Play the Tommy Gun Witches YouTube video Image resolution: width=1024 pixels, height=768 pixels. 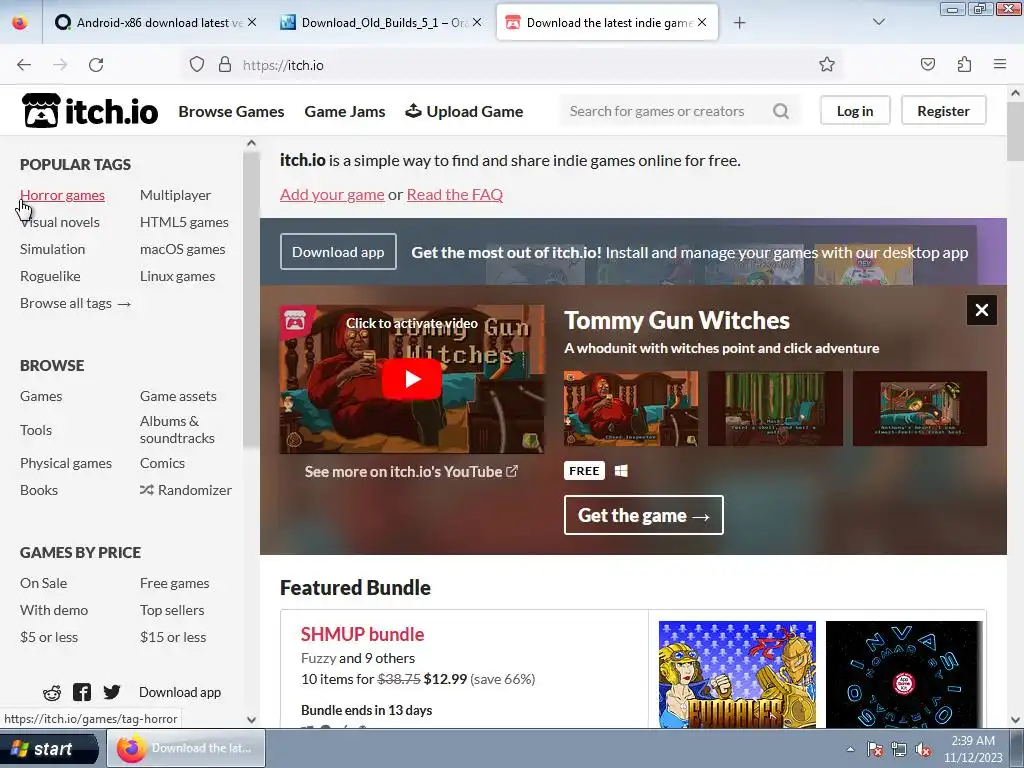411,379
